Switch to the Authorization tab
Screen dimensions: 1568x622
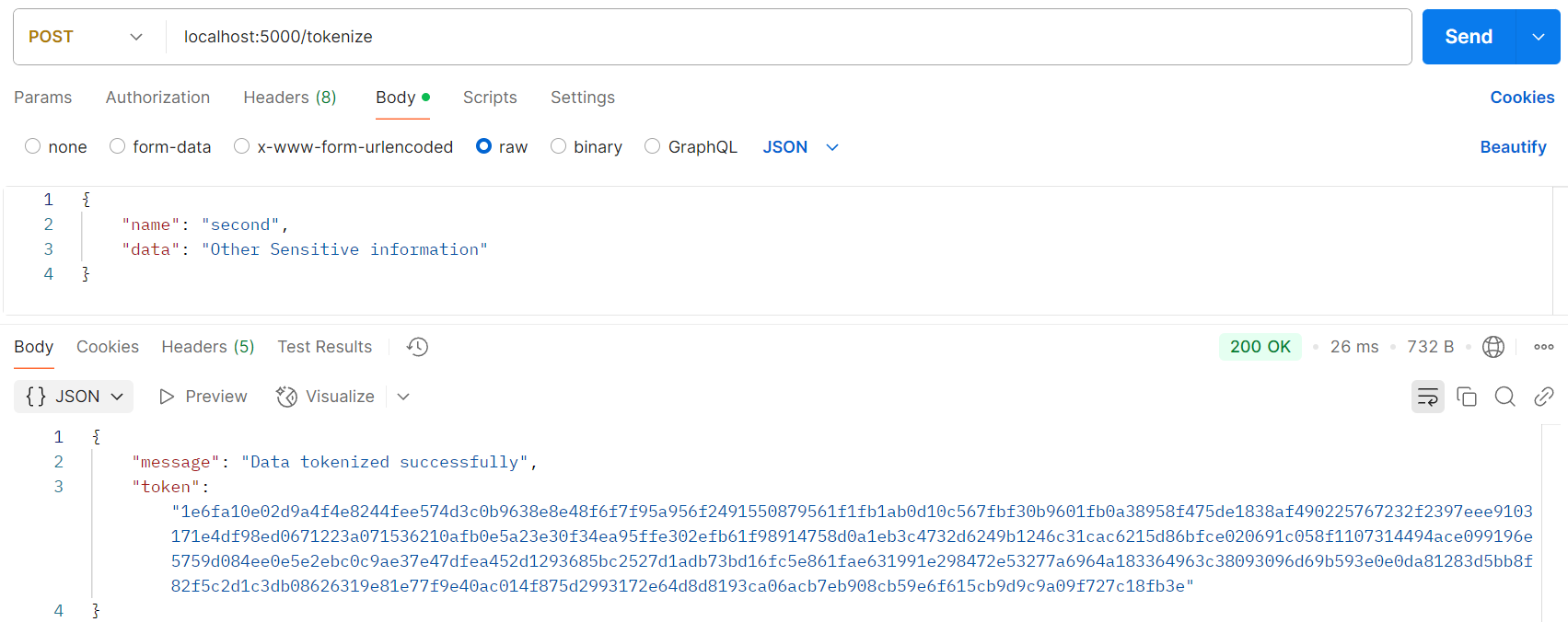[x=157, y=98]
